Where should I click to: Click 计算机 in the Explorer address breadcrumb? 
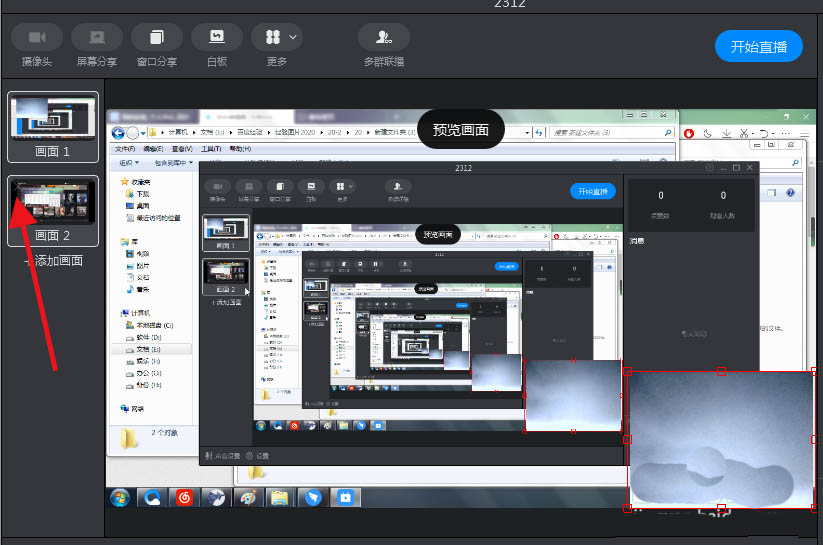pyautogui.click(x=178, y=132)
